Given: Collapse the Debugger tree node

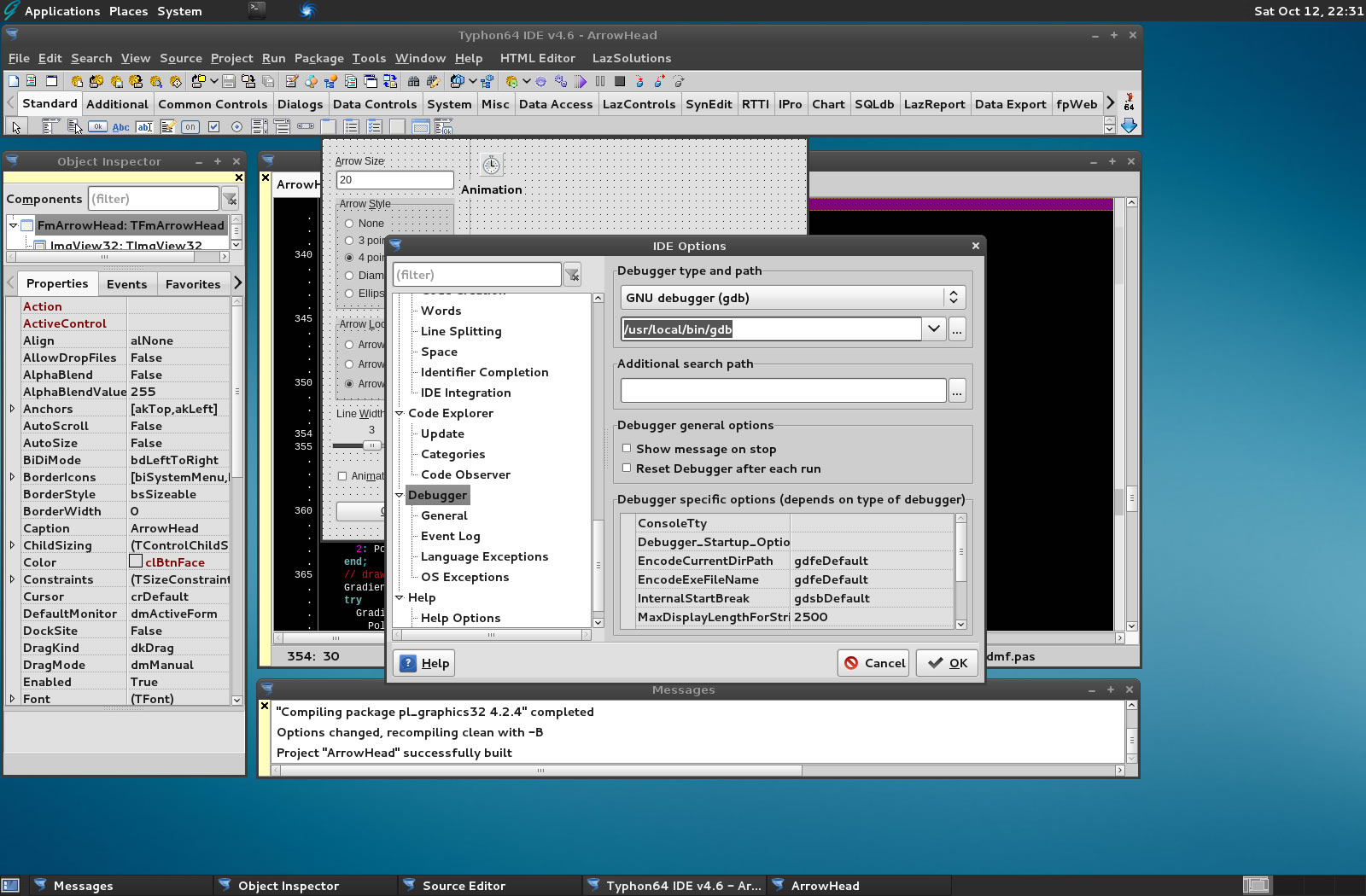Looking at the screenshot, I should click(399, 495).
